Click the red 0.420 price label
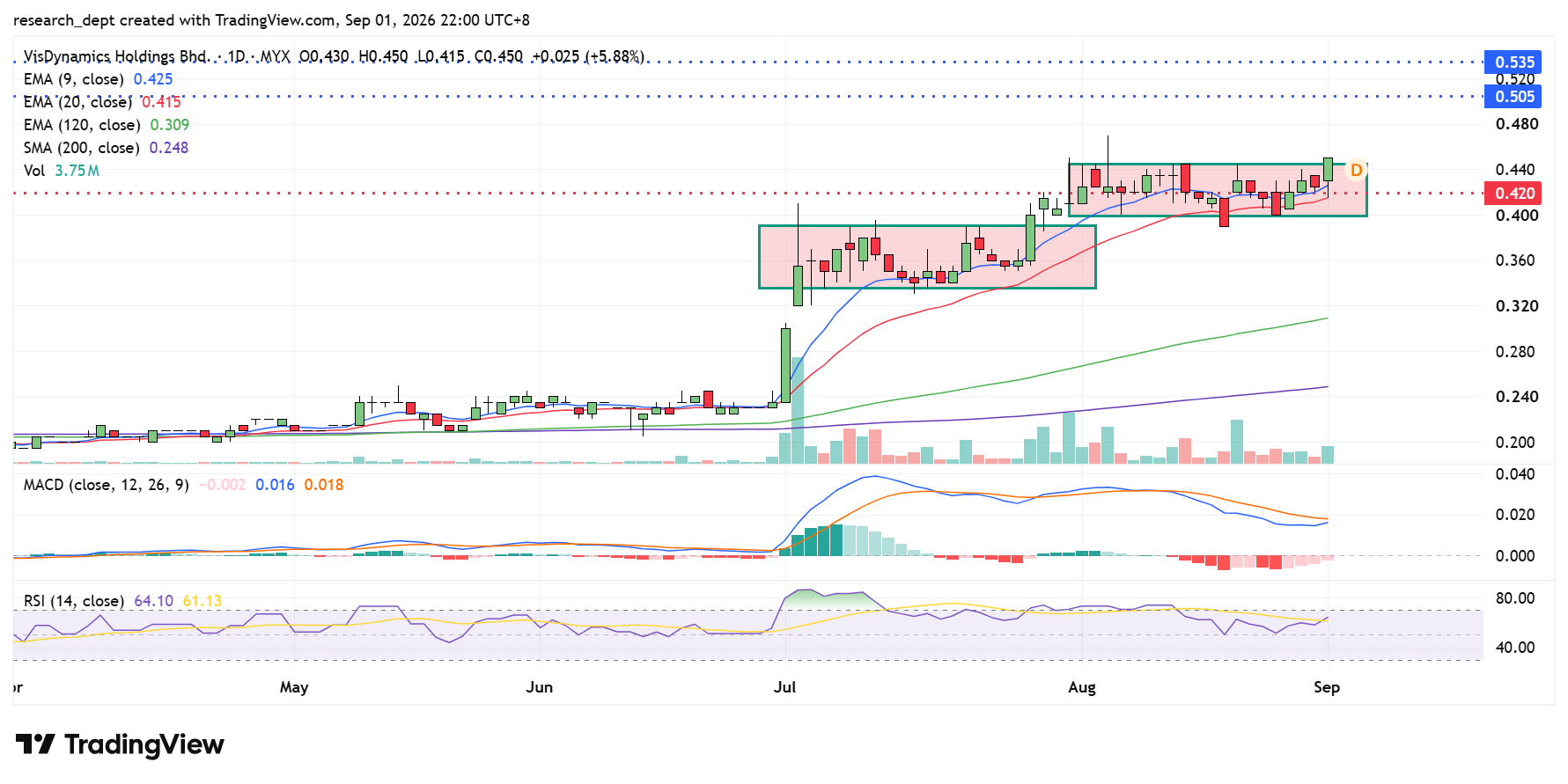 pos(1513,193)
